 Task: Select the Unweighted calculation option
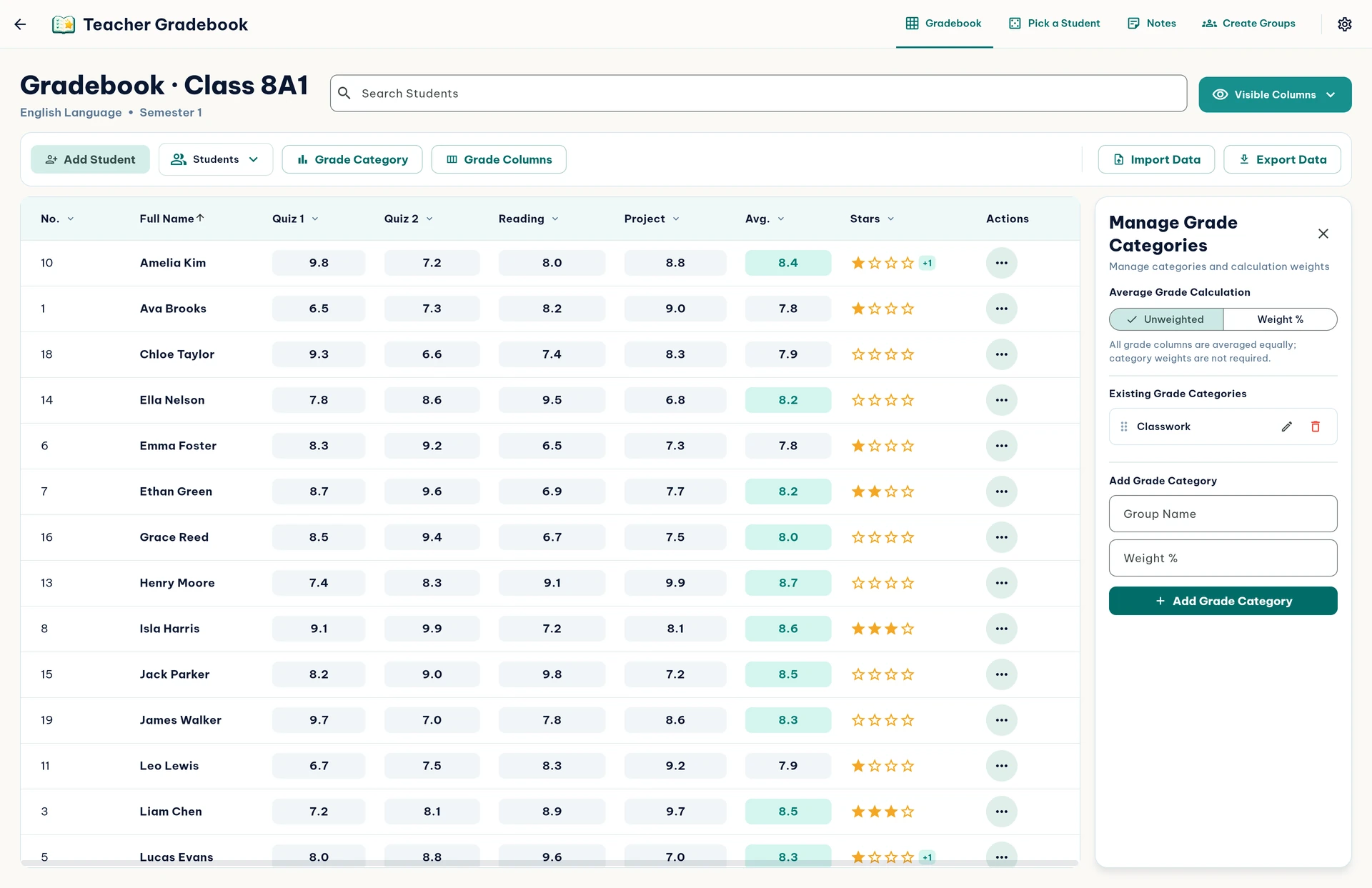(1166, 319)
